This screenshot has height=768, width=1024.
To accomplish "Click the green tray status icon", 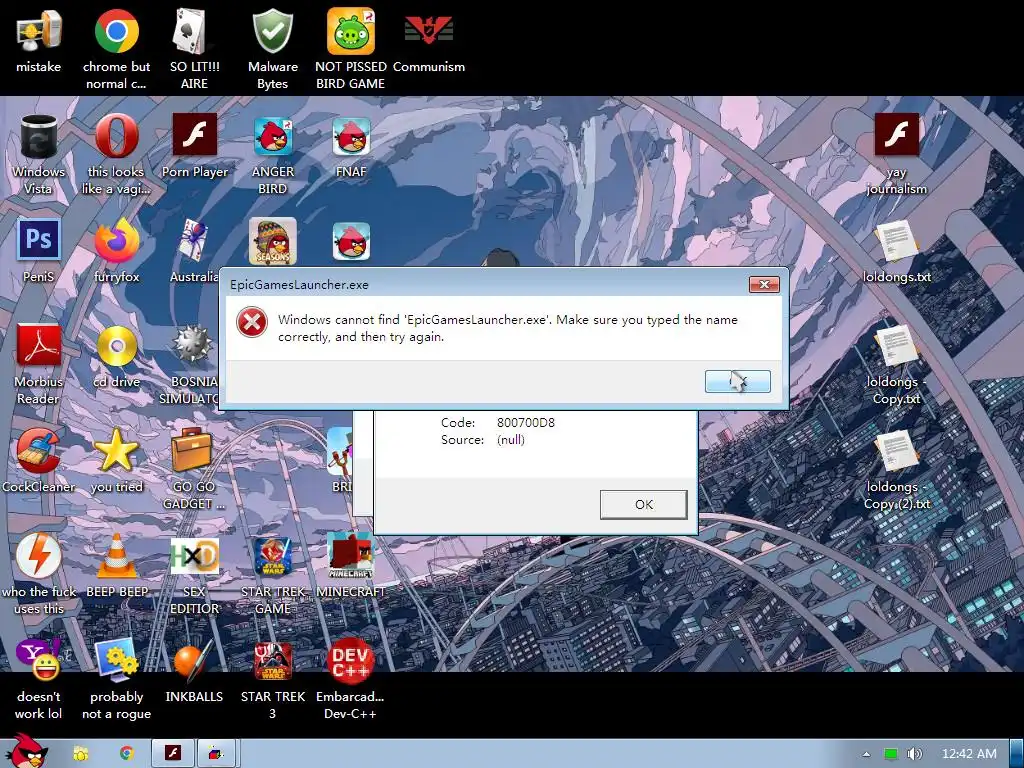I will [x=890, y=754].
